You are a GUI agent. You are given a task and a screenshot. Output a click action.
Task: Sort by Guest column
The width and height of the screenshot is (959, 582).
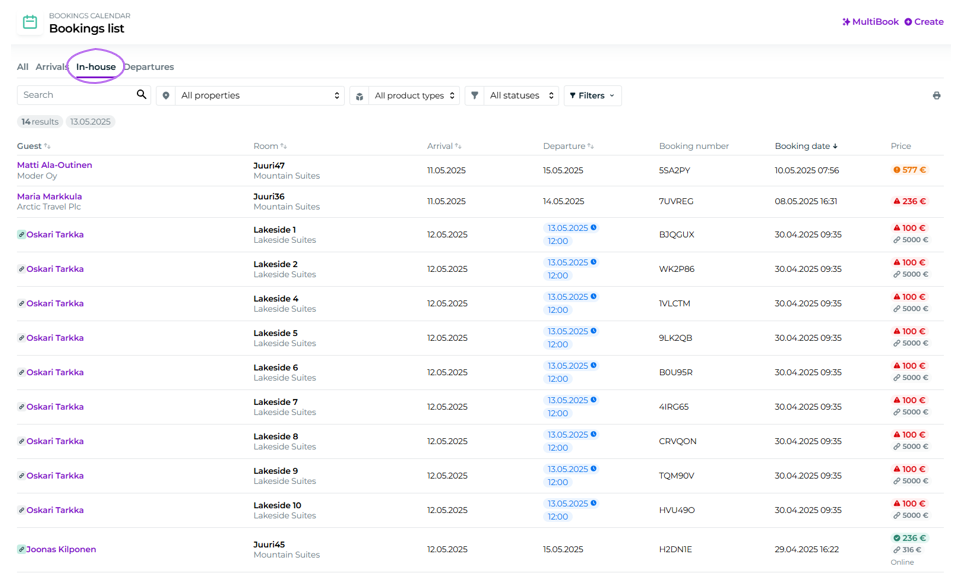(x=34, y=146)
